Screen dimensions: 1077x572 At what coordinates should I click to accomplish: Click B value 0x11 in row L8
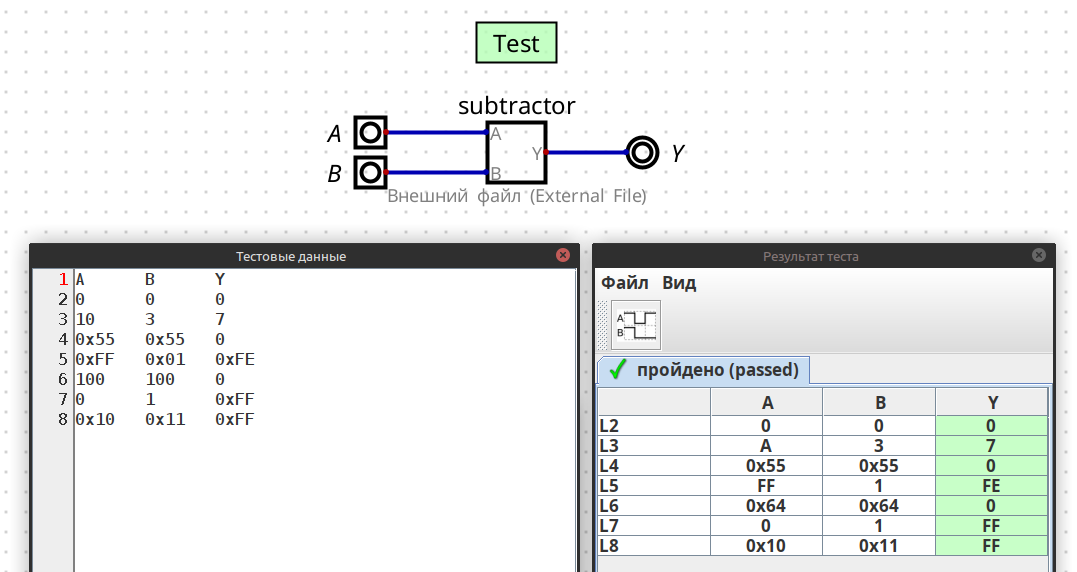(x=879, y=545)
